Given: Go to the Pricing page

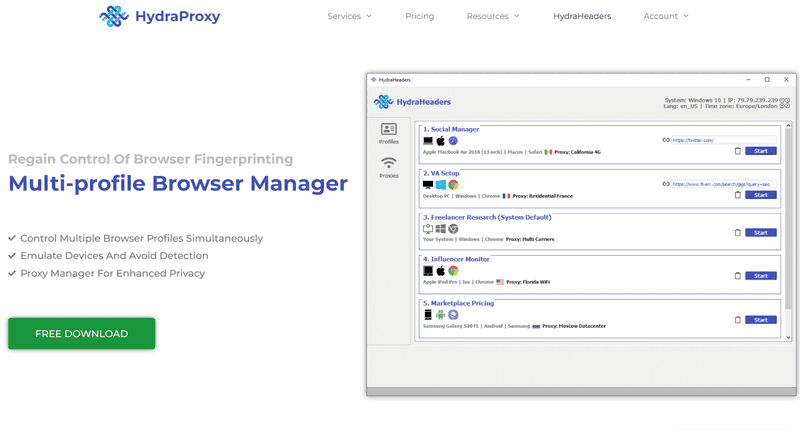Looking at the screenshot, I should tap(419, 16).
